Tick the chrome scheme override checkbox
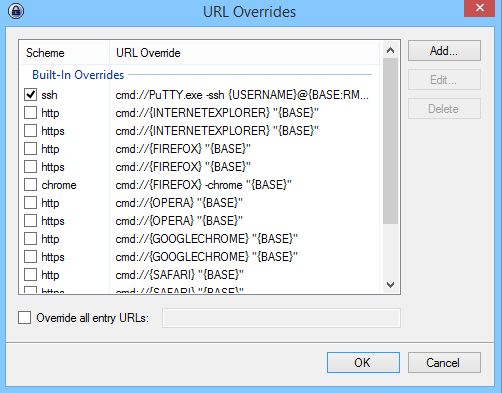Screen dimensions: 502x393 (30, 185)
